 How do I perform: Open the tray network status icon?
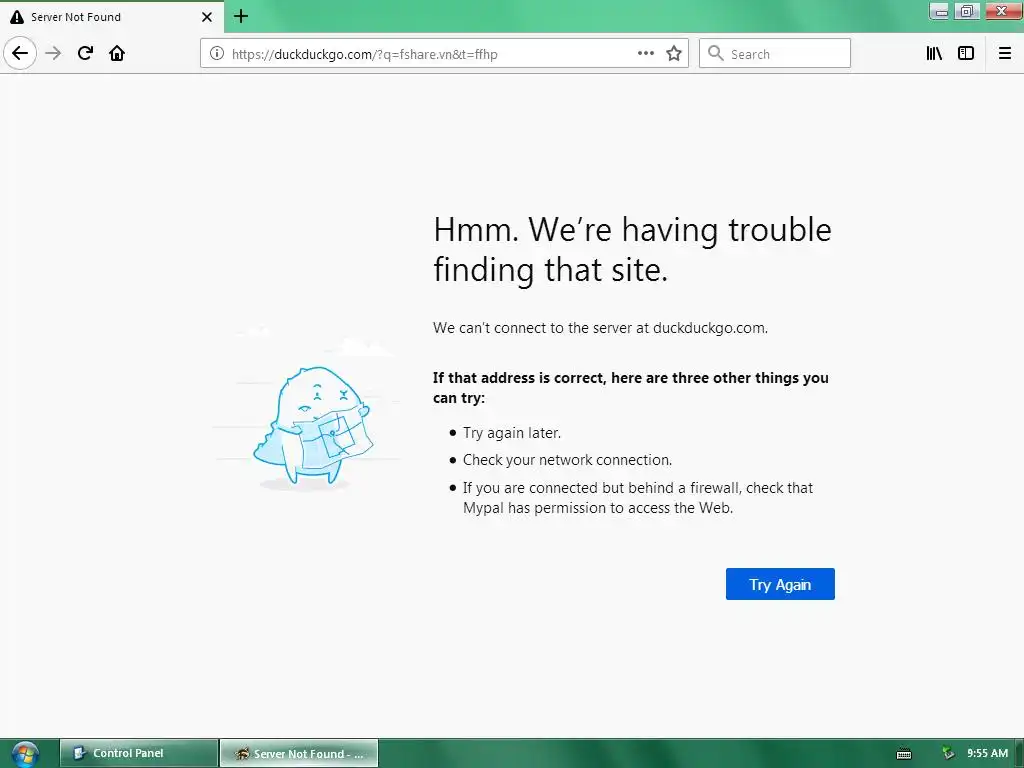click(948, 753)
